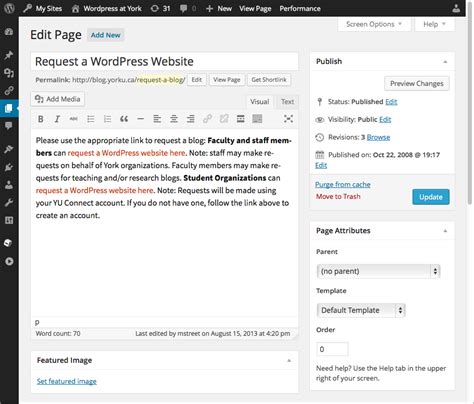Switch to the Visual editor tab
474x404 pixels.
pos(260,102)
